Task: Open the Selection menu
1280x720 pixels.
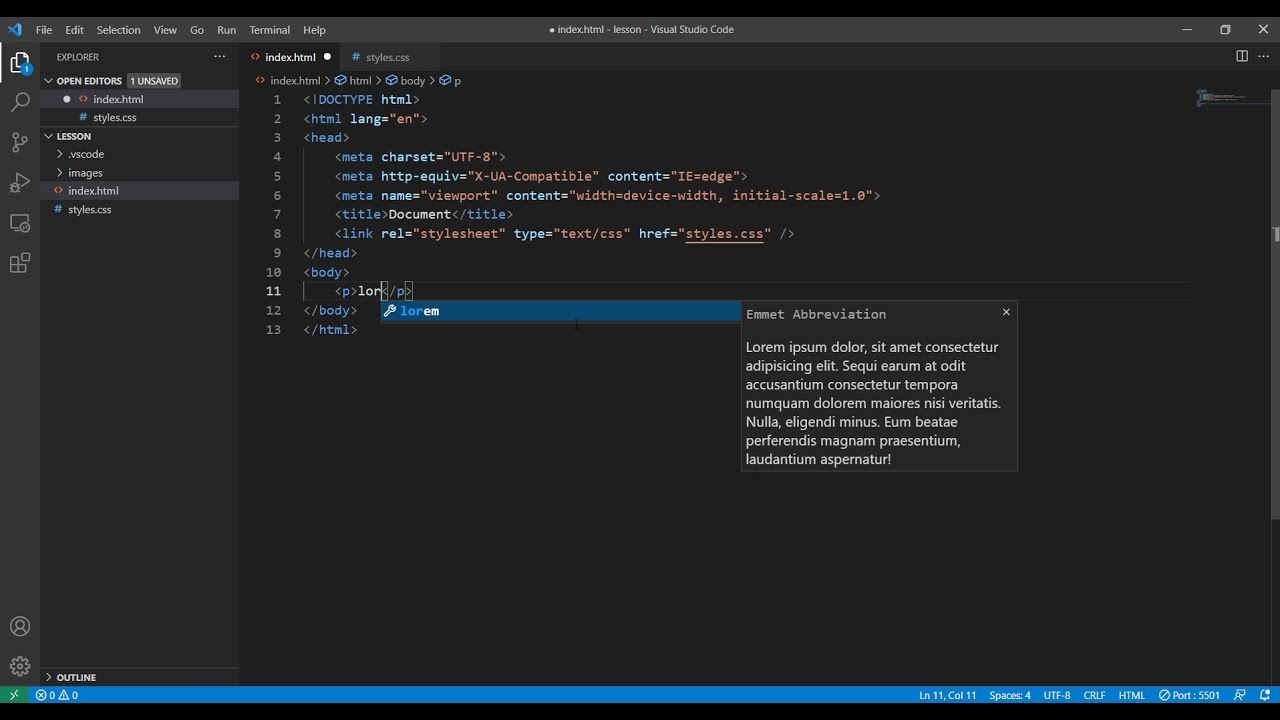Action: click(x=118, y=30)
